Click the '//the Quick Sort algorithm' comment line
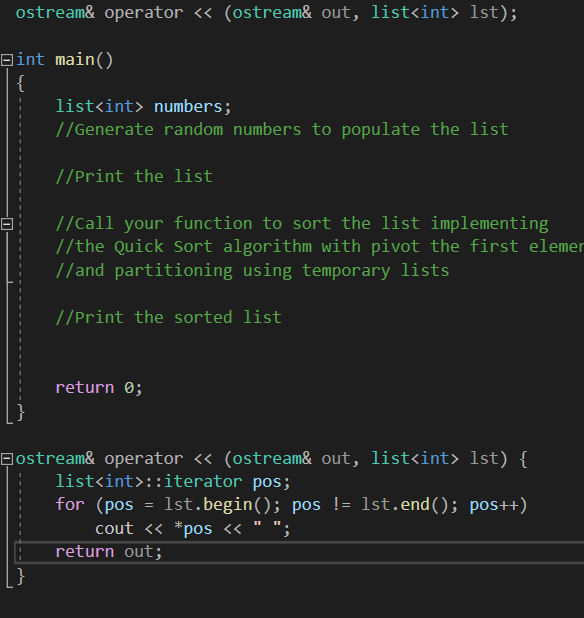The image size is (584, 618). tap(320, 247)
